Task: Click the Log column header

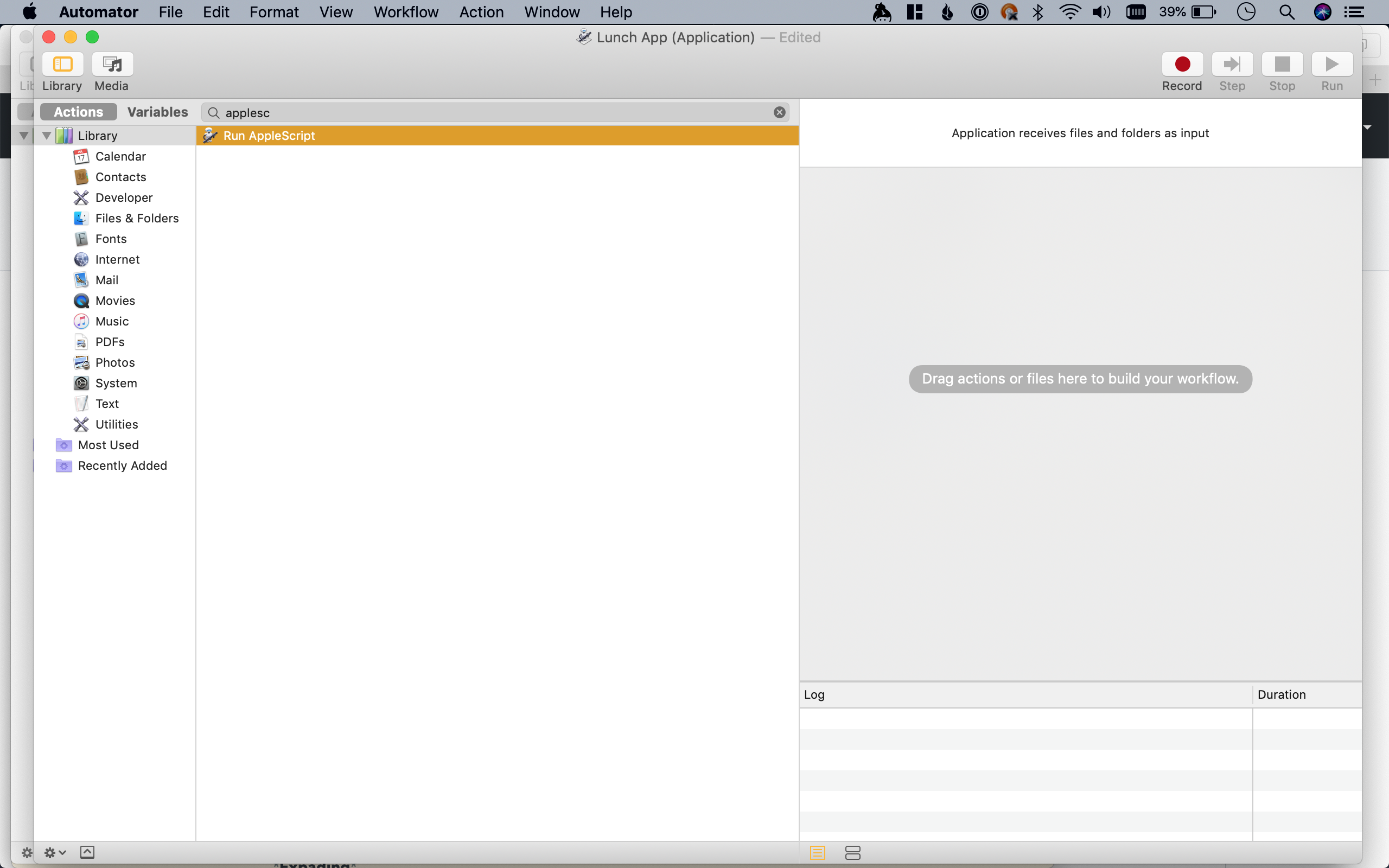Action: point(1025,694)
